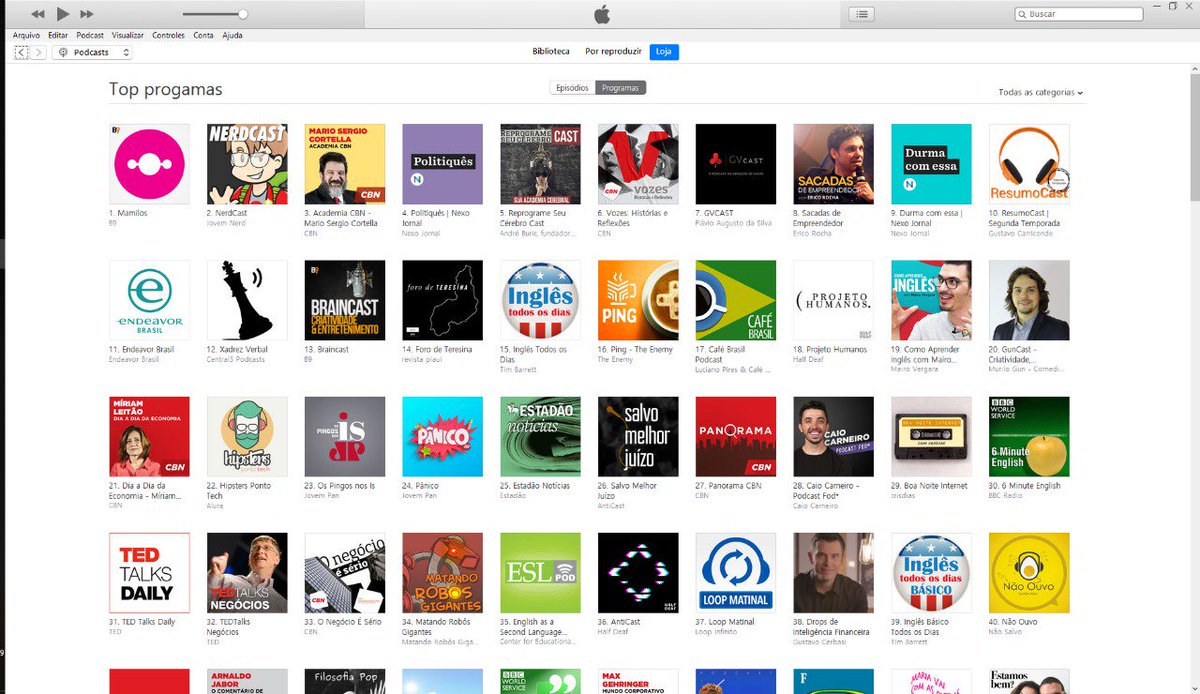The image size is (1200, 694).
Task: Click the '15. Inglês Todos os Dias' title
Action: click(x=534, y=354)
